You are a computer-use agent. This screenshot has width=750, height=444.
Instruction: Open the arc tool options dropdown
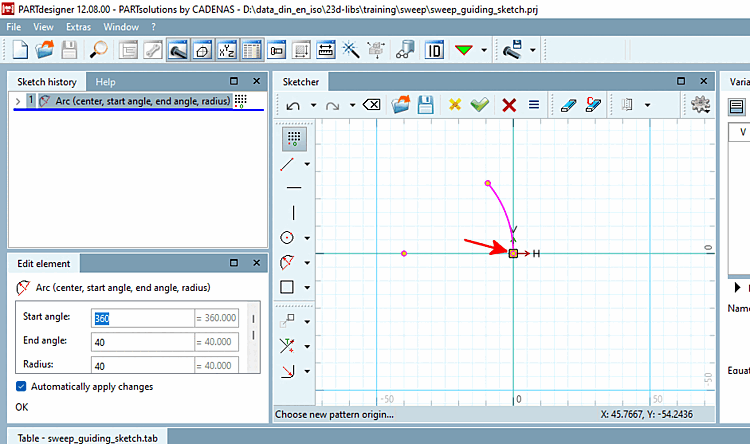click(x=307, y=263)
